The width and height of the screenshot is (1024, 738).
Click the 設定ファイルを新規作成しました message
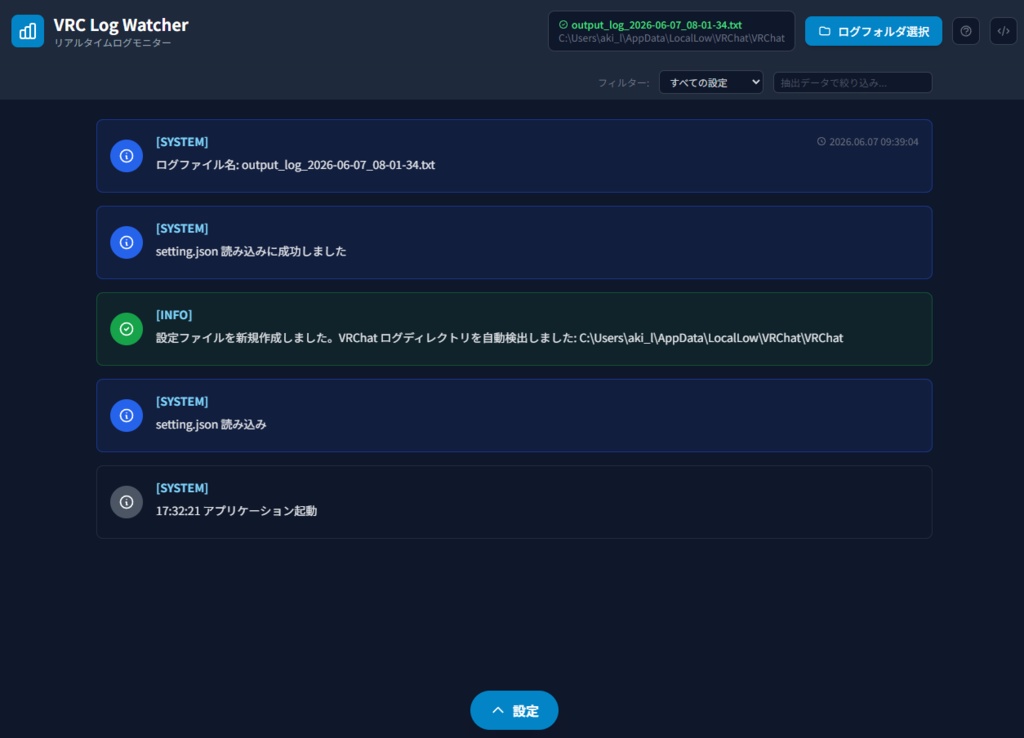click(500, 338)
